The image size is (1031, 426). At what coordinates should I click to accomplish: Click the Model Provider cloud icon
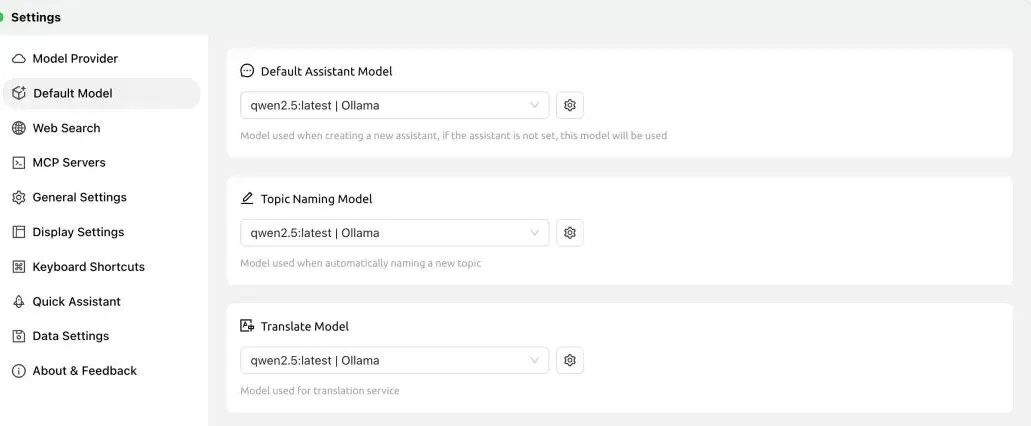point(19,59)
